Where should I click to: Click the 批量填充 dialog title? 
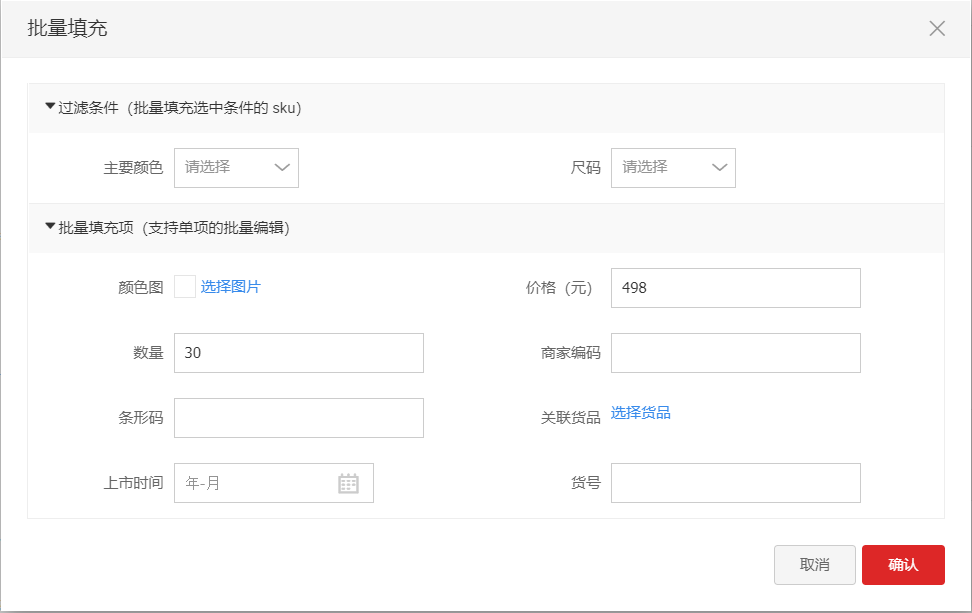(x=67, y=29)
